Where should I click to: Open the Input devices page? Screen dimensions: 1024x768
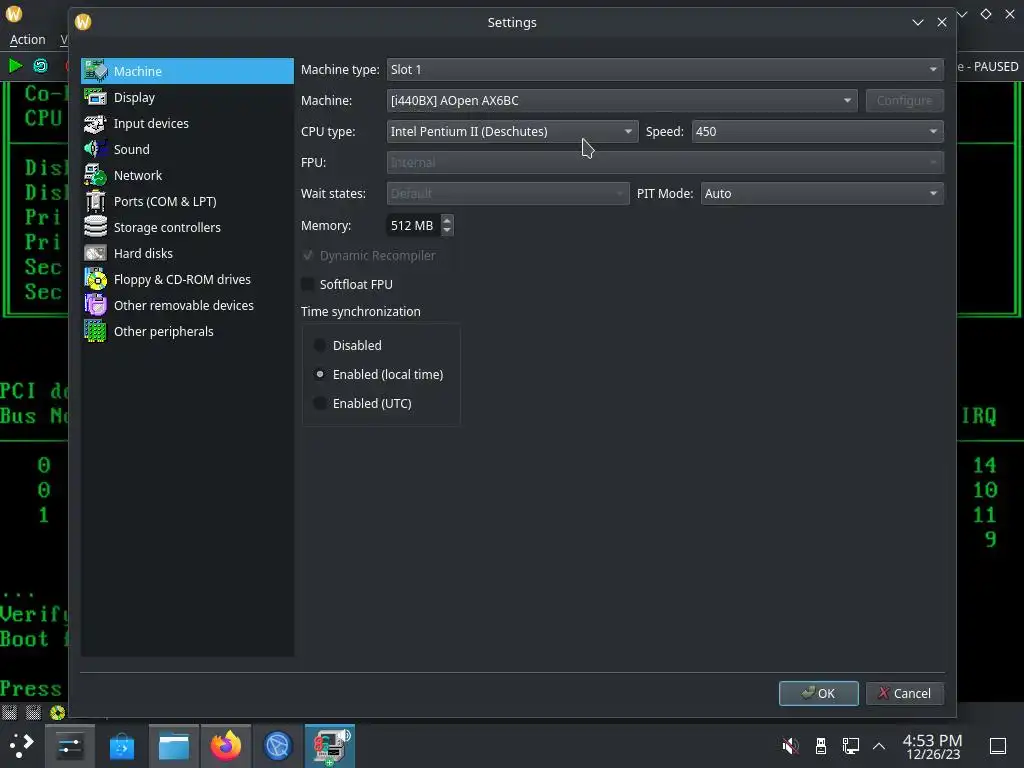(x=187, y=123)
